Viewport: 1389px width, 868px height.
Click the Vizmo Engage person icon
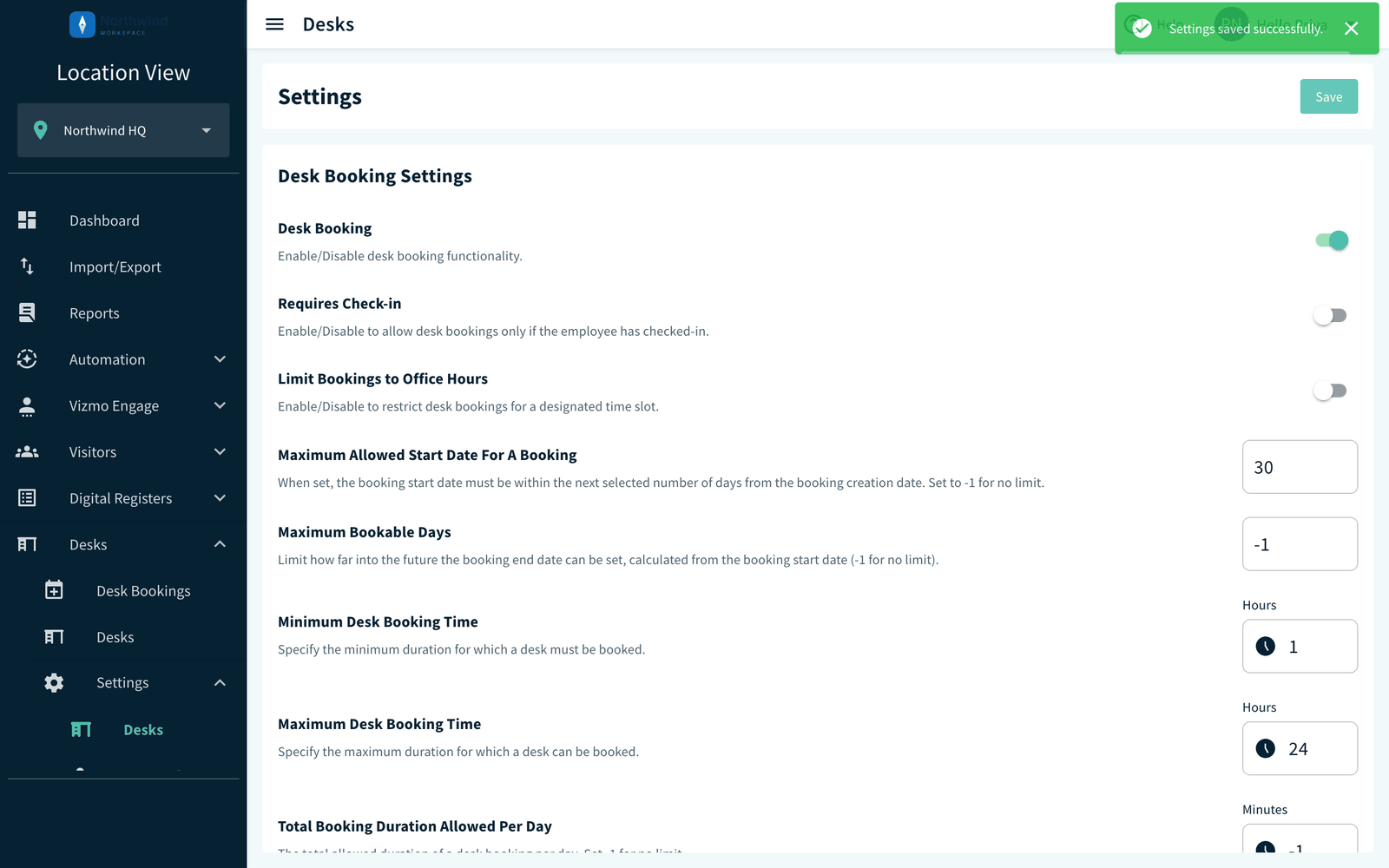coord(27,405)
